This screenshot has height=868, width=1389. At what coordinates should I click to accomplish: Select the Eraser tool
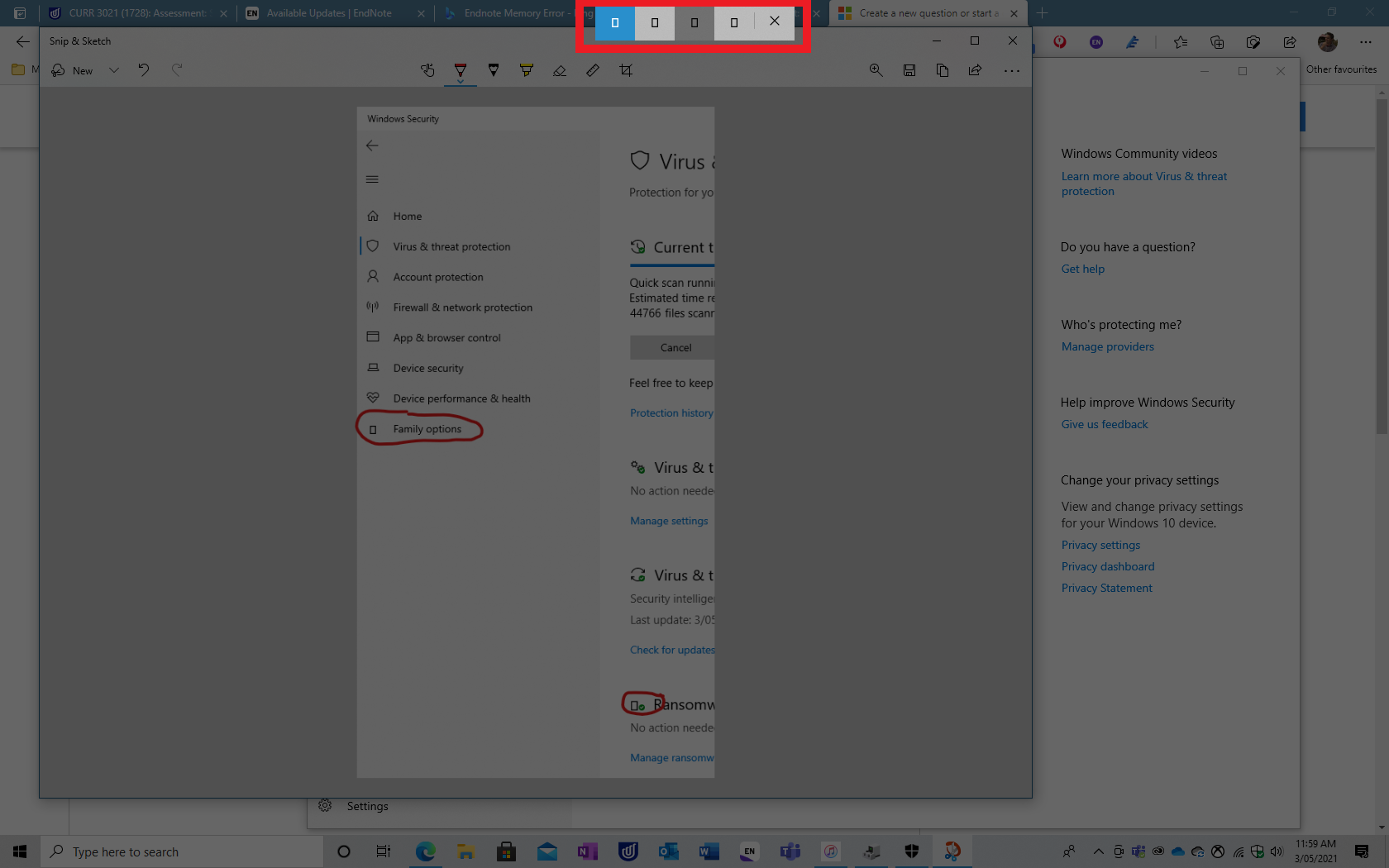pyautogui.click(x=560, y=70)
